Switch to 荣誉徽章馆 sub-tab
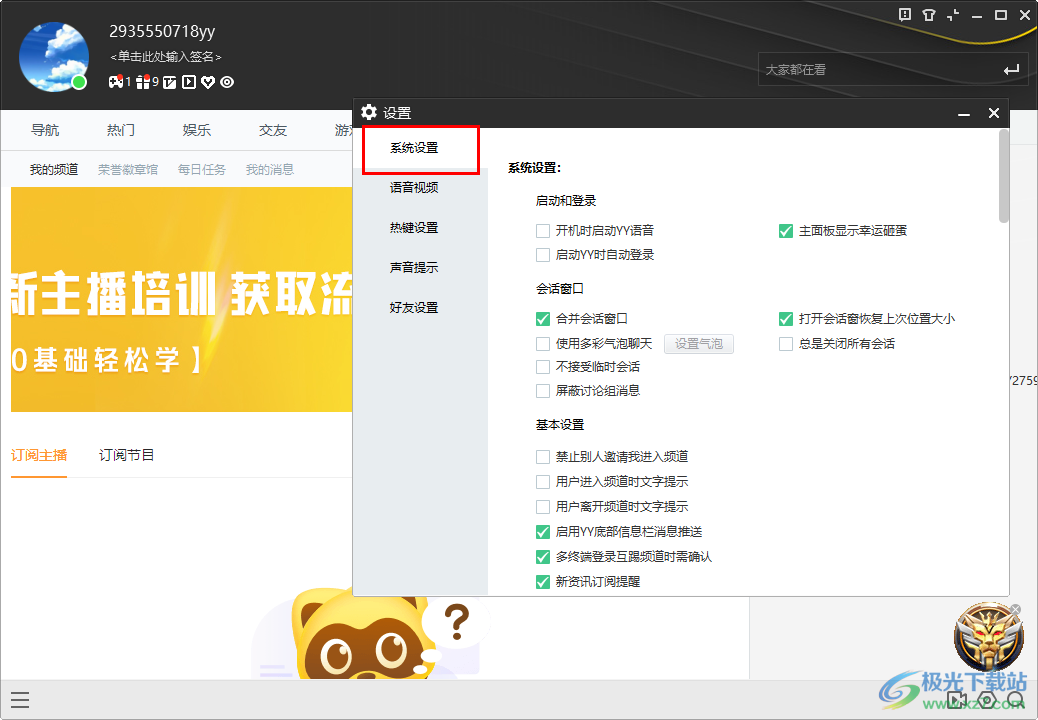Screen dimensions: 1038x720 pos(128,169)
